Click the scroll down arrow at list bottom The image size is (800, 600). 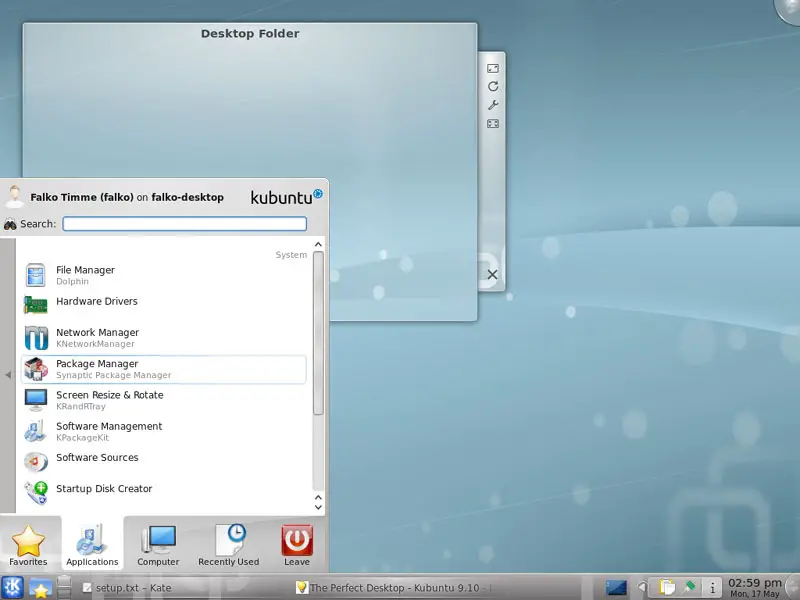[318, 507]
